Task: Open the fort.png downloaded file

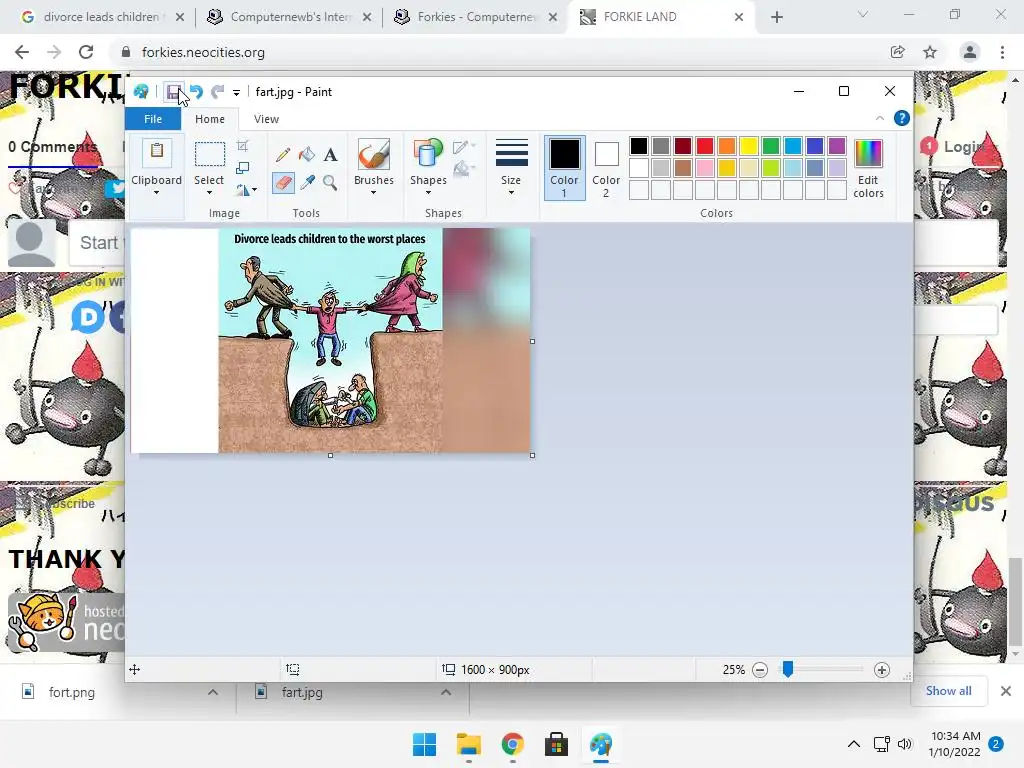Action: point(72,692)
